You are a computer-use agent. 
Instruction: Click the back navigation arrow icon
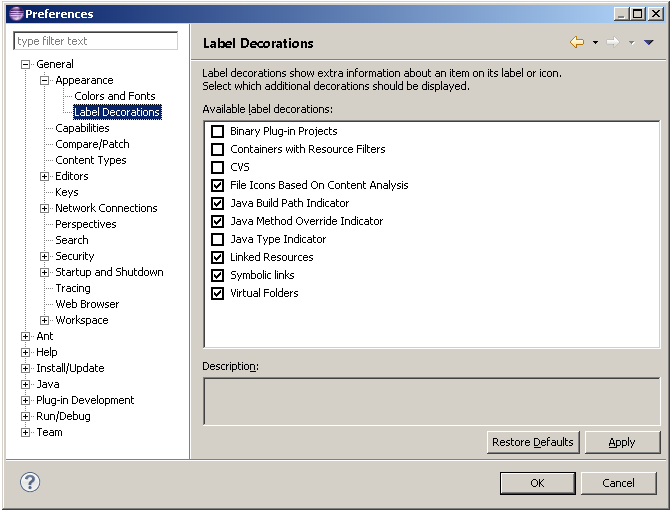coord(577,42)
